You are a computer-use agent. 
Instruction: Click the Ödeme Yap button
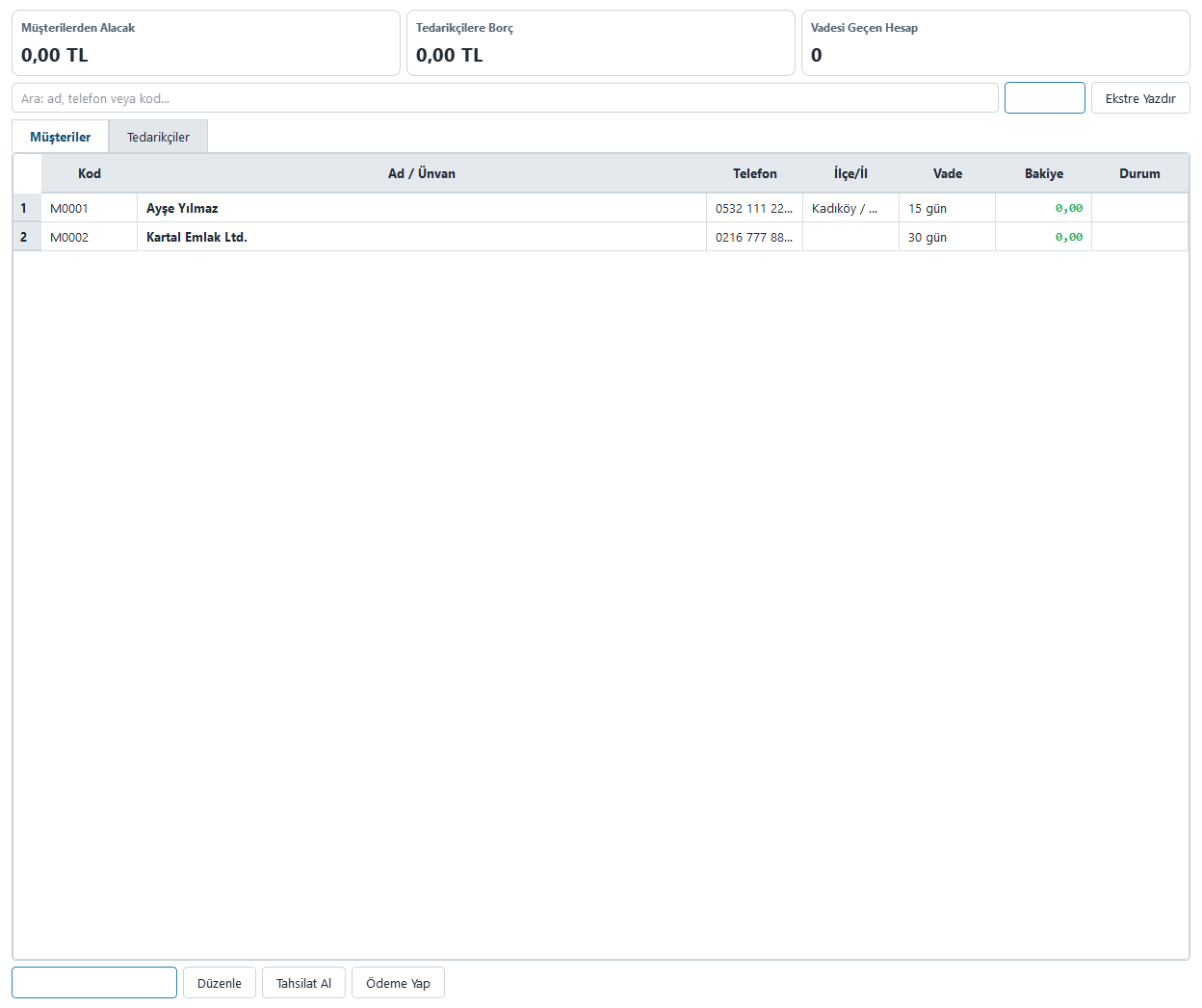click(398, 983)
